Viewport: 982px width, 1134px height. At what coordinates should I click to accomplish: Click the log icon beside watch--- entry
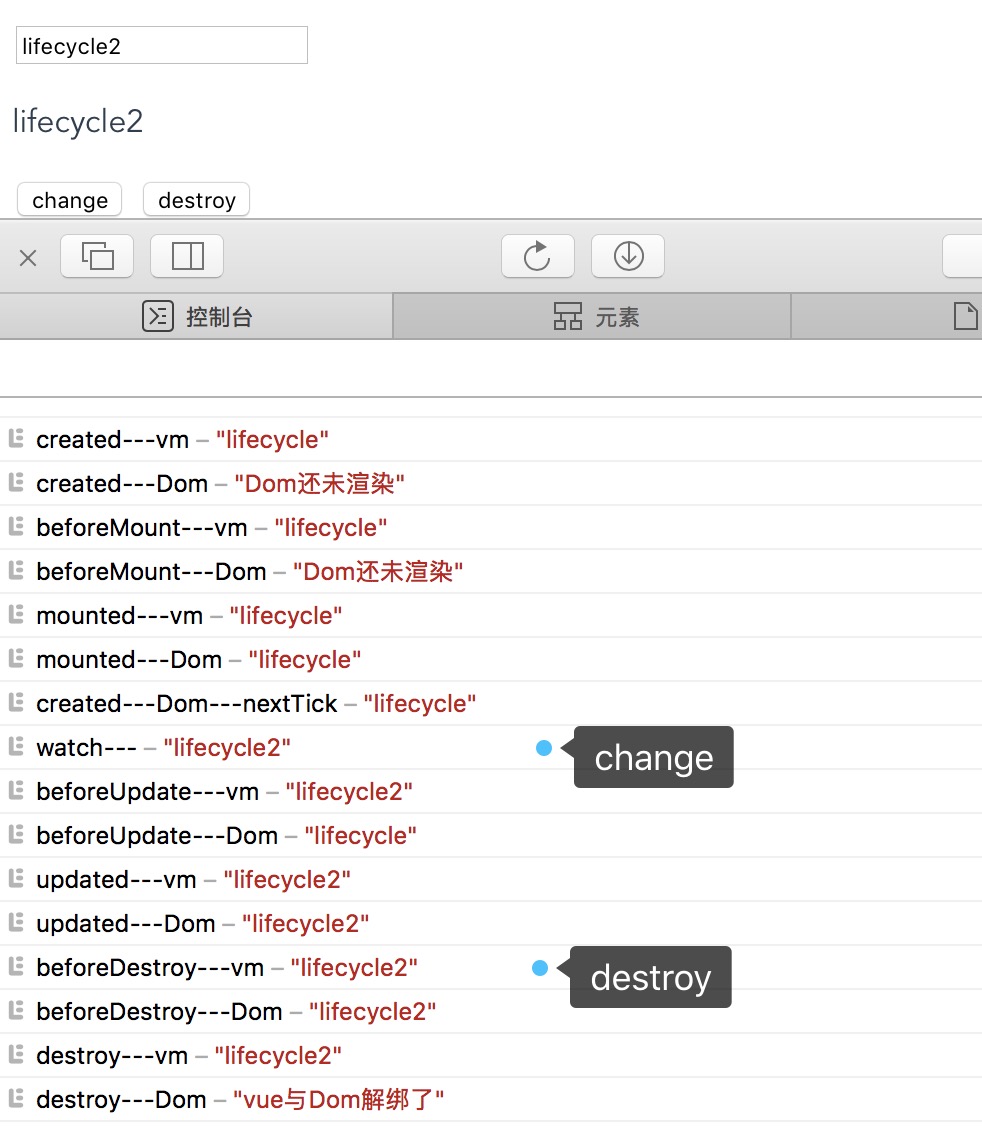tap(16, 747)
